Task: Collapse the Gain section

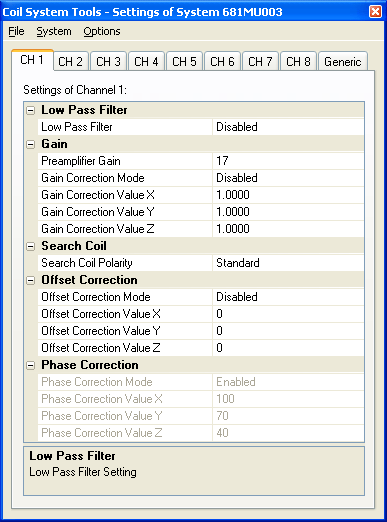Action: (31, 144)
